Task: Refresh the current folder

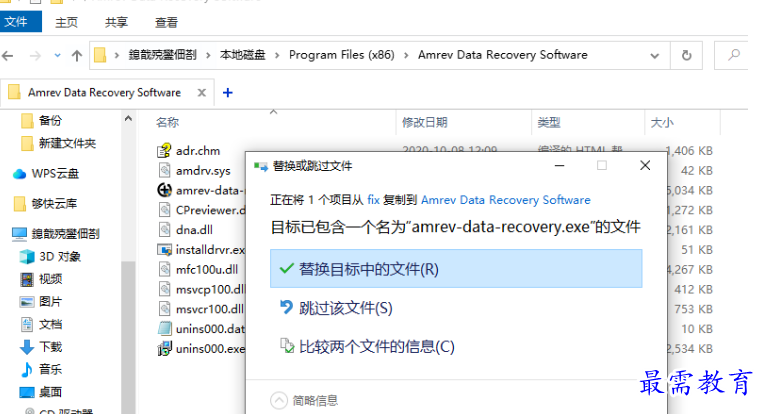Action: (x=686, y=56)
